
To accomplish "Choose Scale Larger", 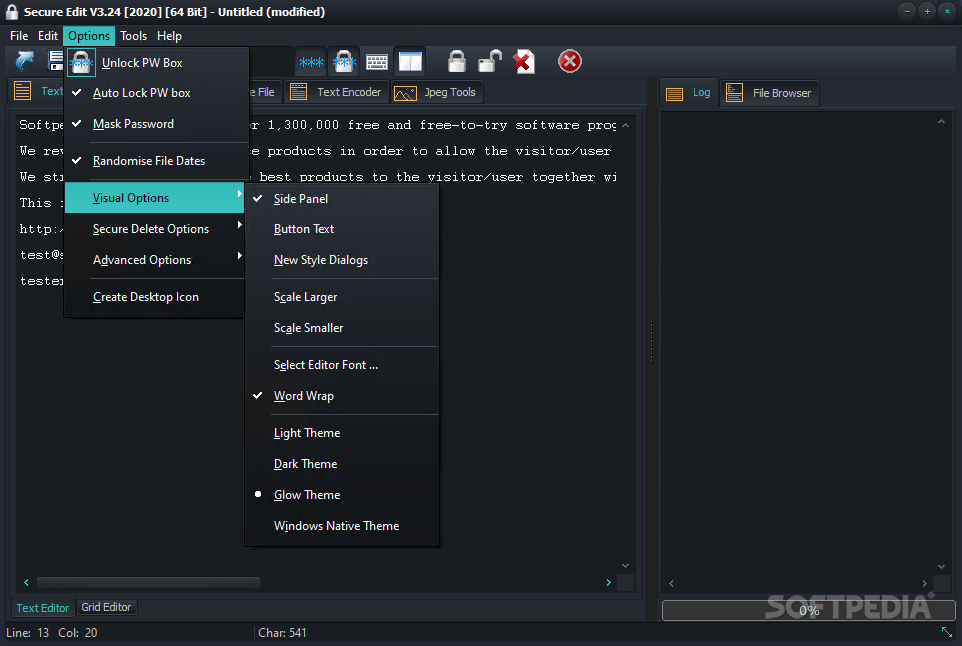I will click(x=342, y=297).
